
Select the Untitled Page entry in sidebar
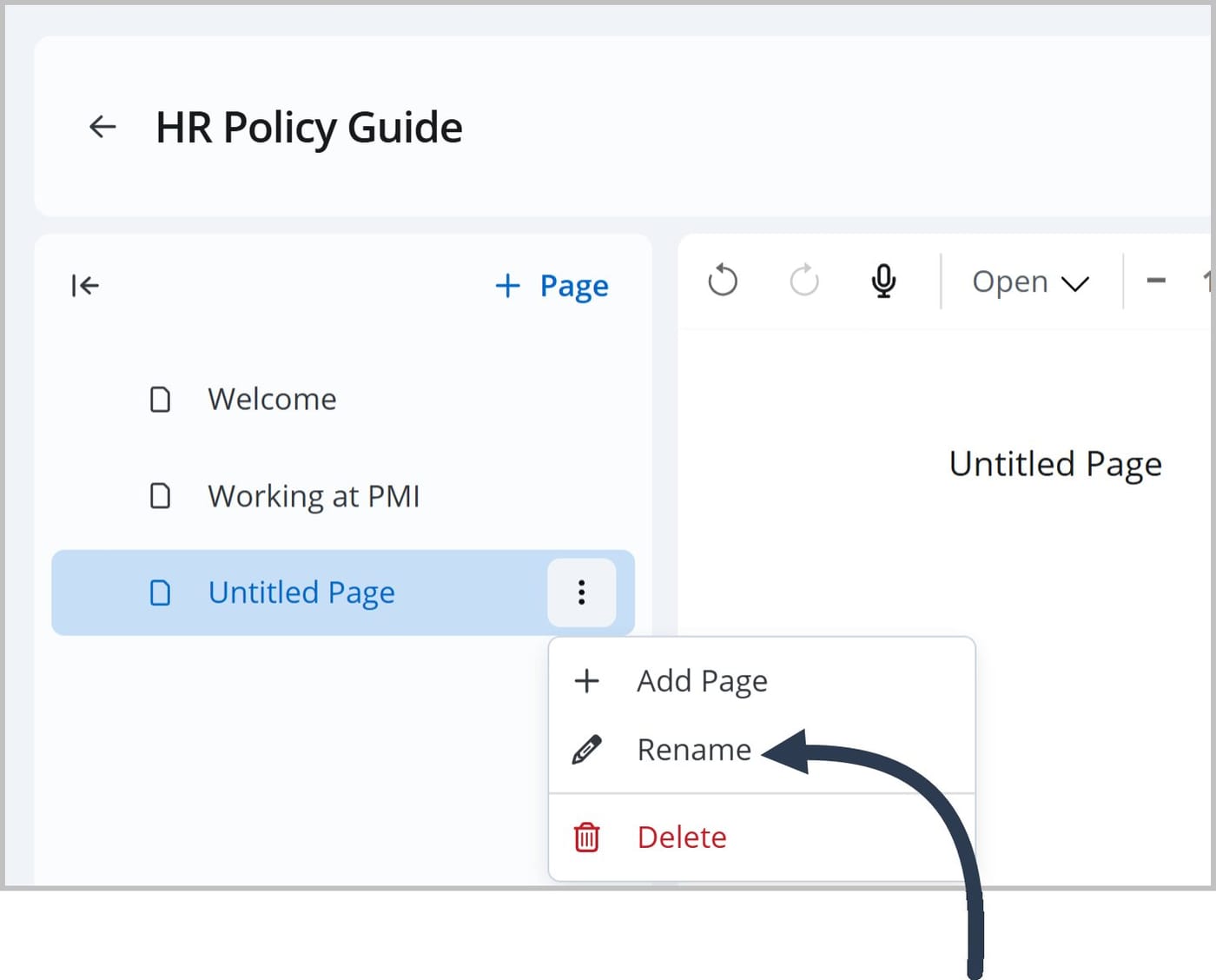(343, 593)
